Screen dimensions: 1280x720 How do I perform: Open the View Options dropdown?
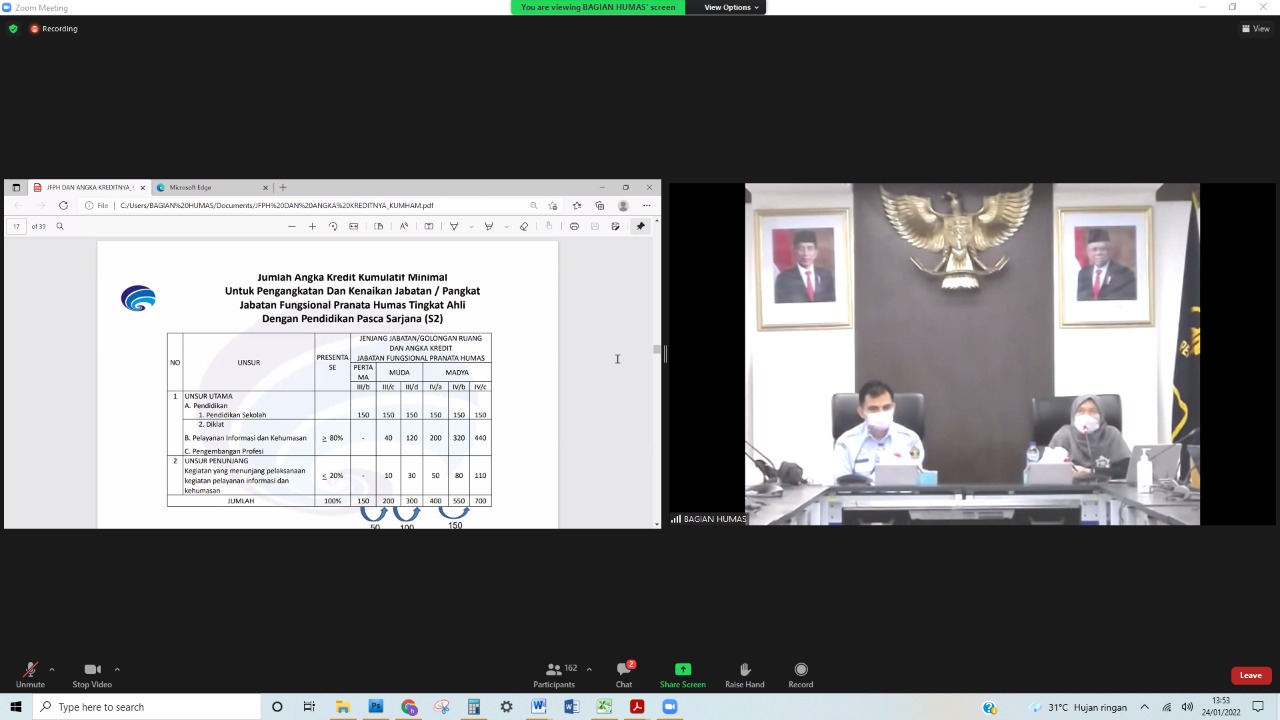click(x=731, y=7)
